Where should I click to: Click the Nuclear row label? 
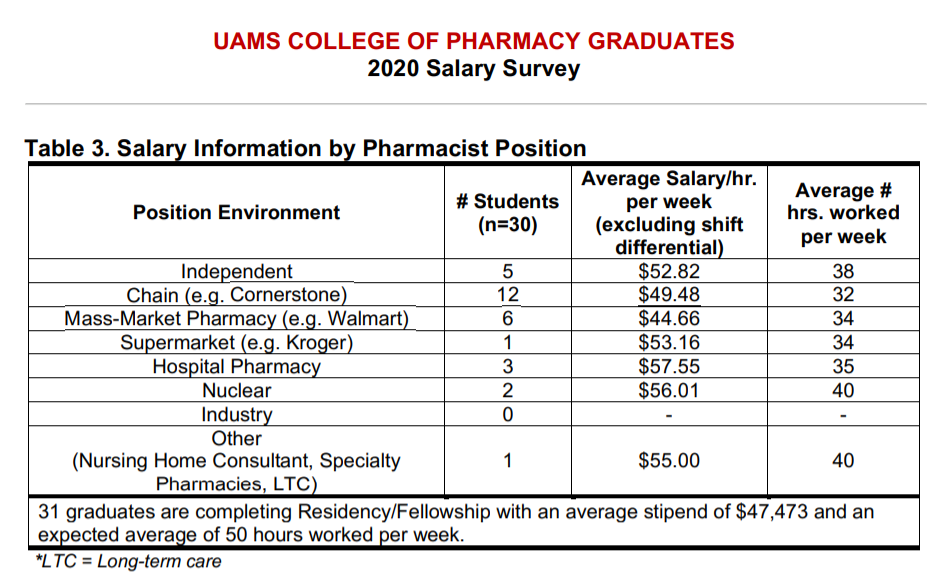tap(236, 391)
